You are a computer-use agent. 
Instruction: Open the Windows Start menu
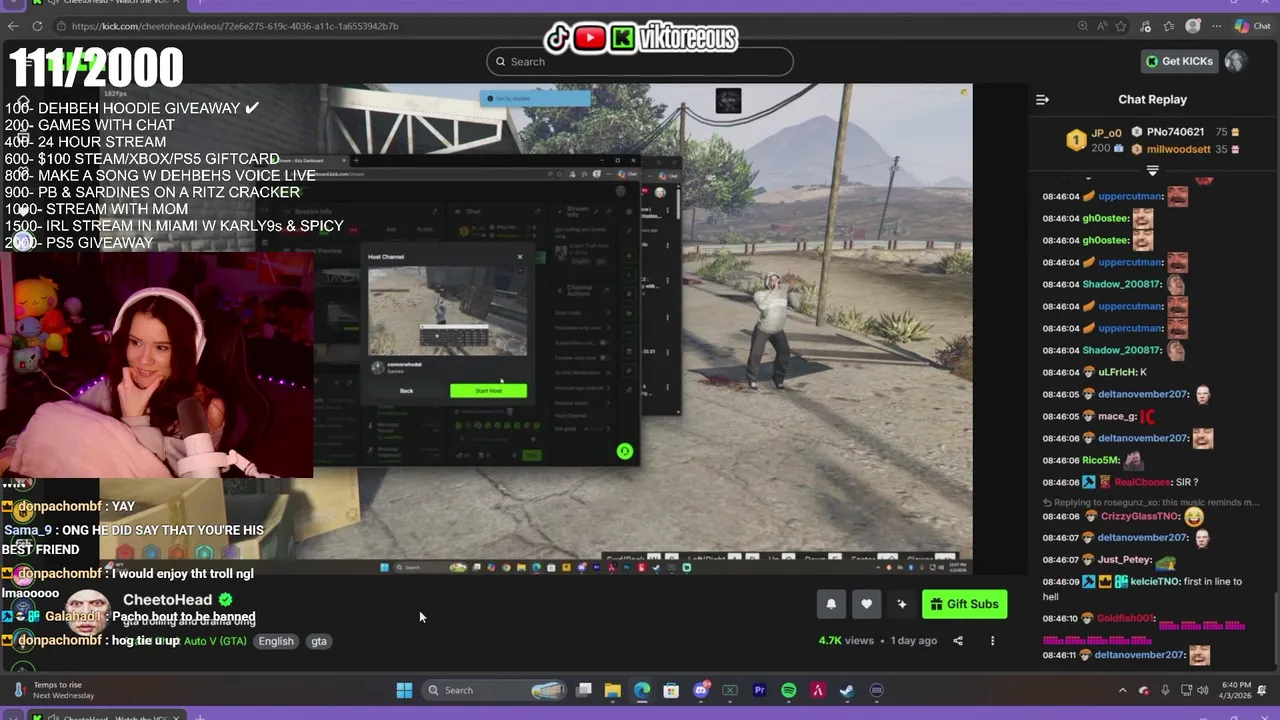pyautogui.click(x=404, y=690)
